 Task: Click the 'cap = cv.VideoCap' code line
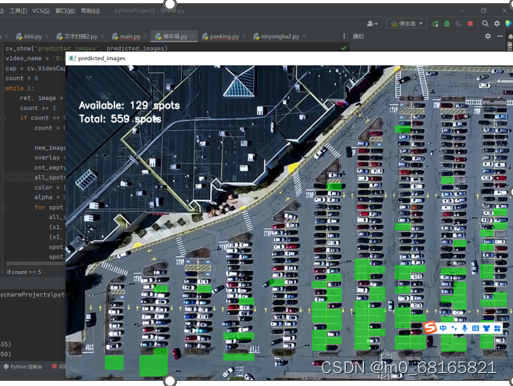point(35,68)
